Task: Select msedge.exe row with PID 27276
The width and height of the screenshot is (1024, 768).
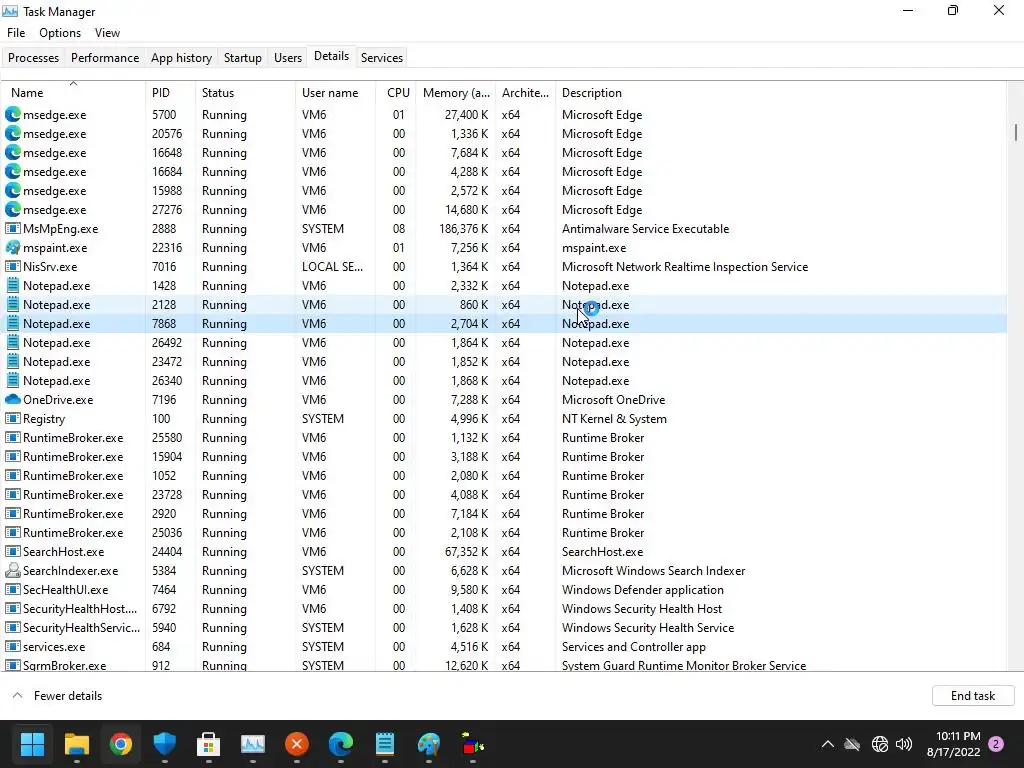Action: 504,210
